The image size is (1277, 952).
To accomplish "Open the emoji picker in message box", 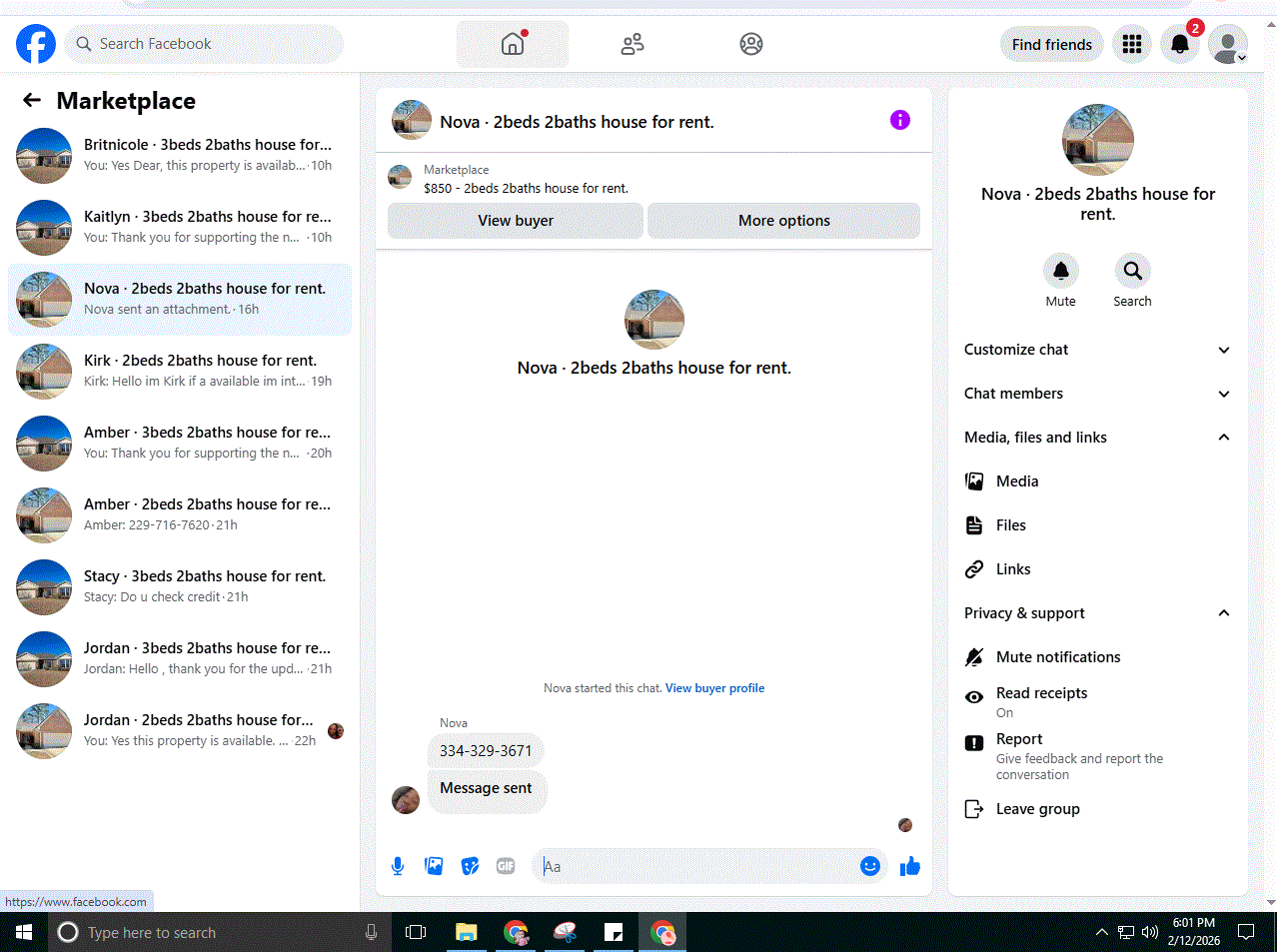I will tap(870, 866).
